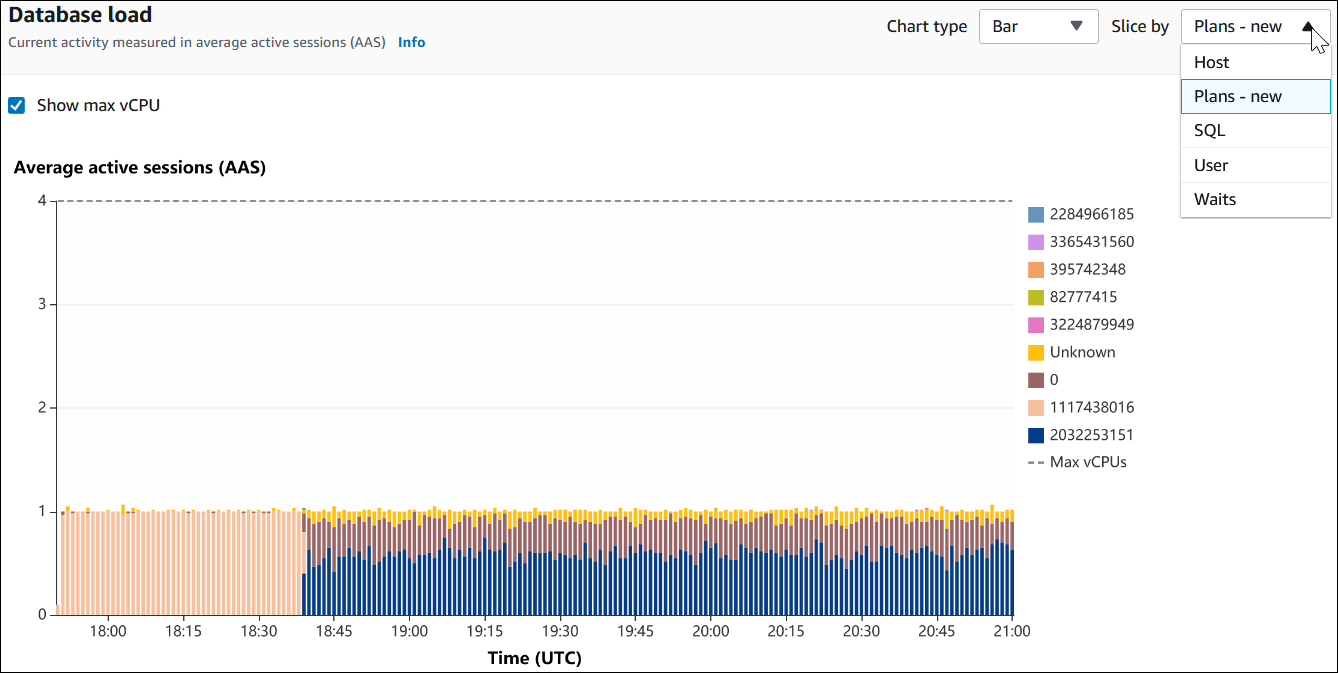
Task: Click the dark blue 2032253151 legend icon
Action: (1036, 435)
